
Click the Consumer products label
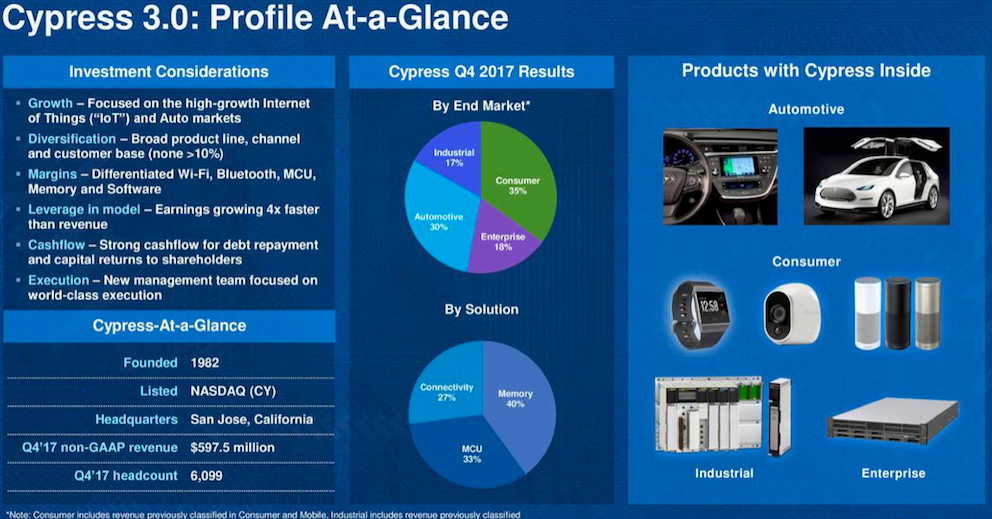(x=806, y=261)
